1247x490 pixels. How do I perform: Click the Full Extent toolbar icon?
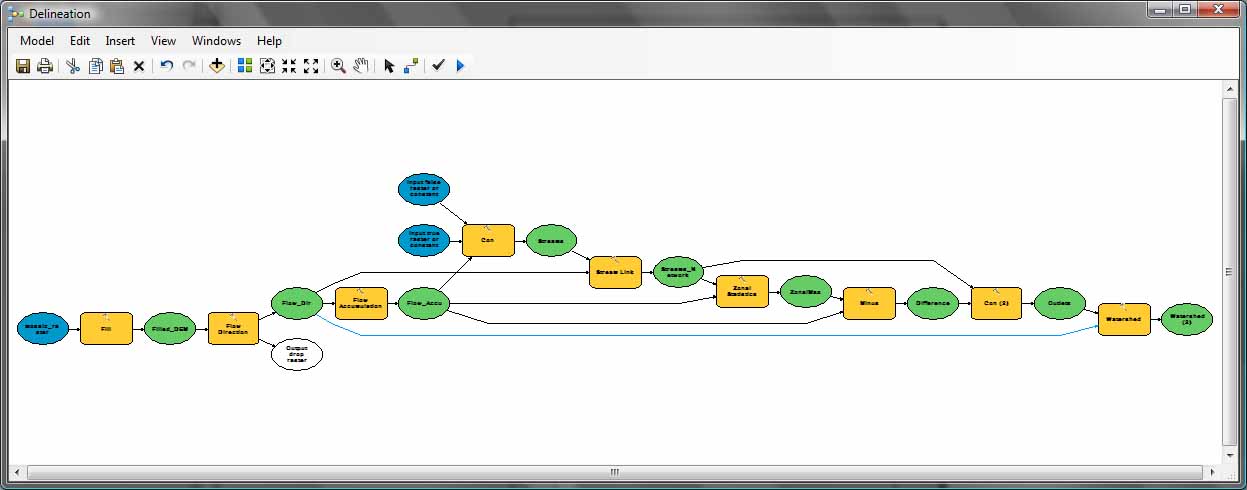pyautogui.click(x=267, y=66)
